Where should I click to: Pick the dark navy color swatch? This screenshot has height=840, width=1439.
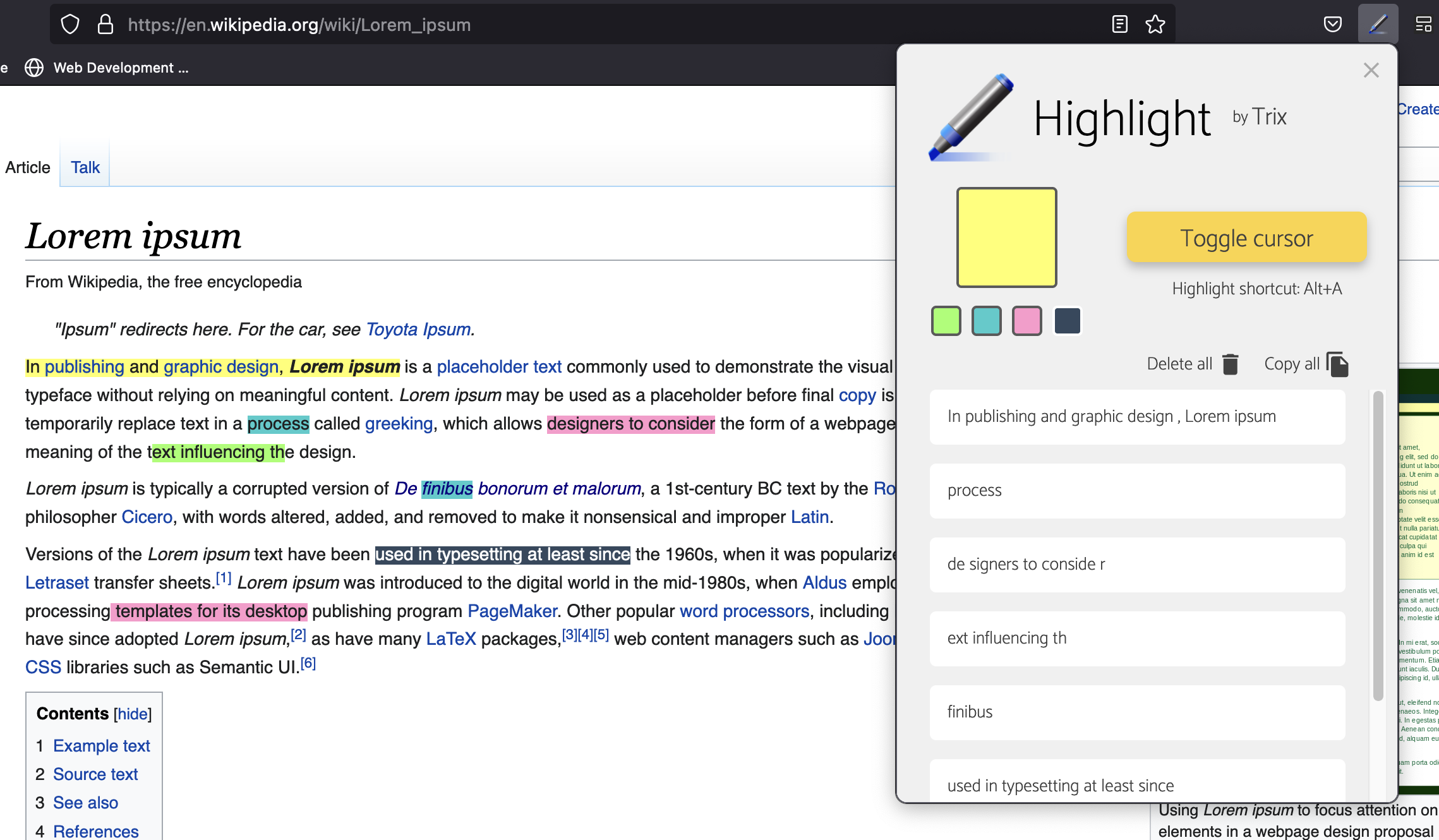coord(1067,321)
